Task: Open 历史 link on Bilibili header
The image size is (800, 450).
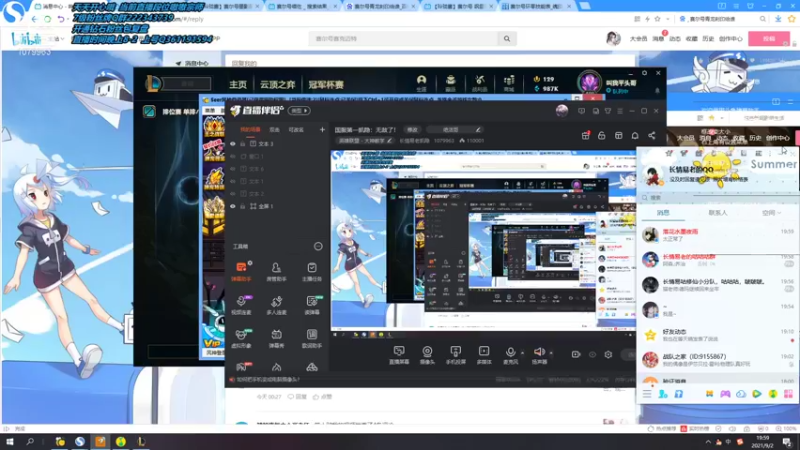Action: click(x=708, y=39)
